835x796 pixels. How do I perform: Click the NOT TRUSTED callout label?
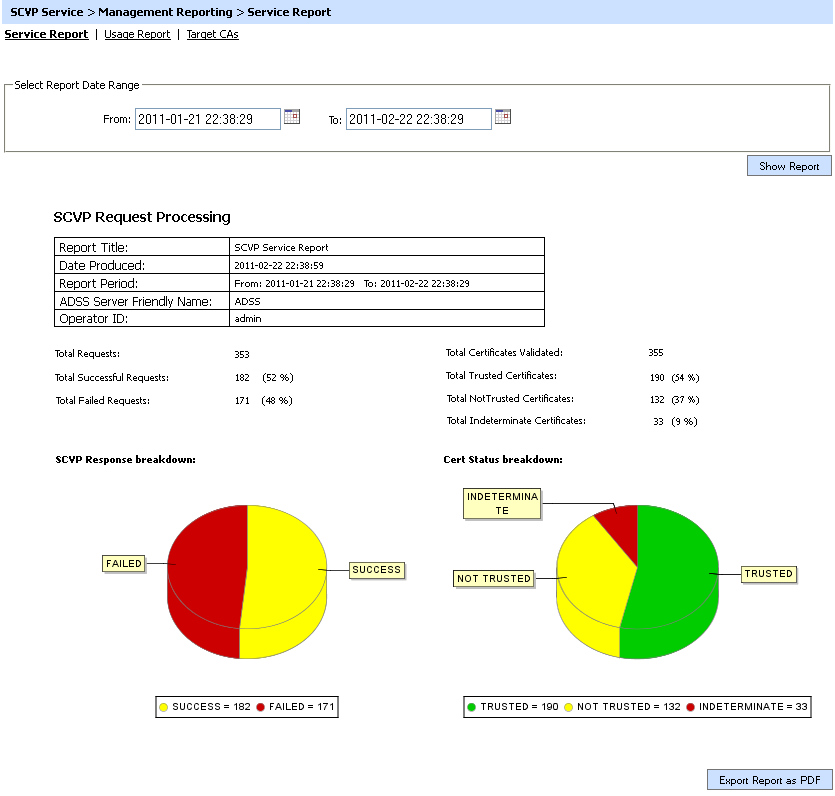click(493, 578)
